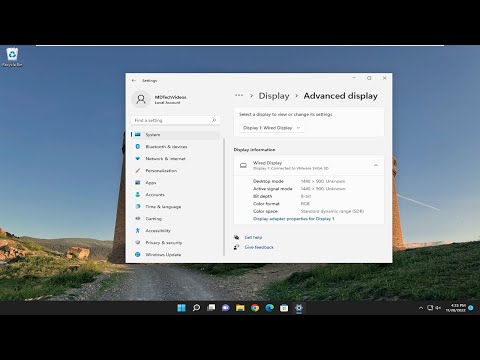This screenshot has width=480, height=360.
Task: Open Google Chrome in the taskbar
Action: (255, 308)
